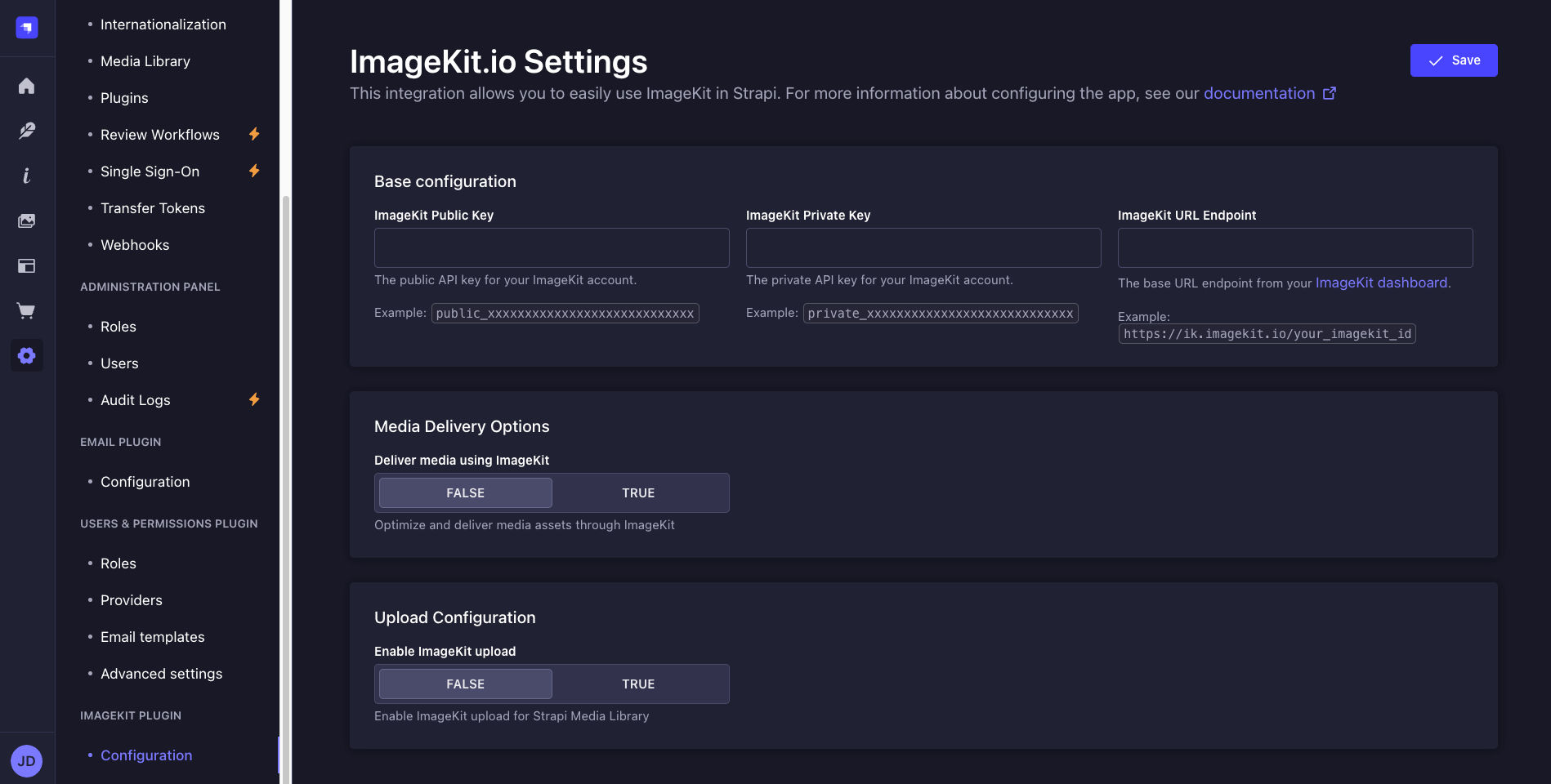Click the info icon in left rail
The height and width of the screenshot is (784, 1551).
click(27, 176)
